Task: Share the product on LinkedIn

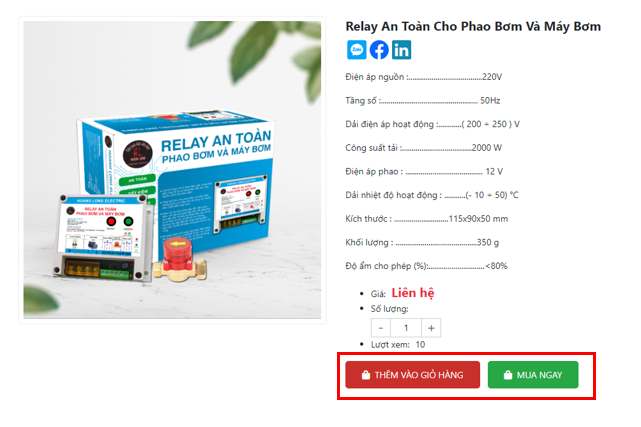Action: 401,50
